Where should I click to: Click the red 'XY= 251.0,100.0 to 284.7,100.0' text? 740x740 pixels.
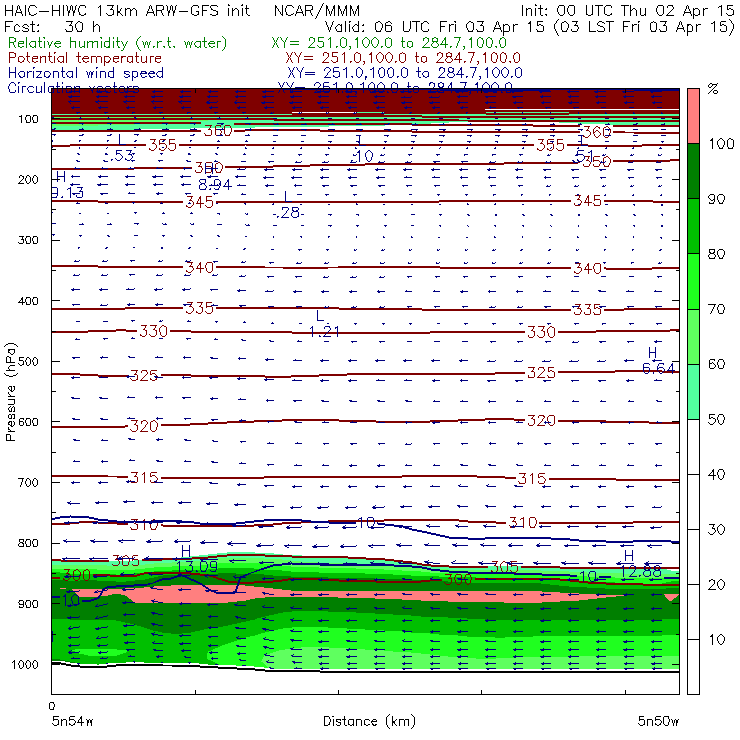point(403,58)
